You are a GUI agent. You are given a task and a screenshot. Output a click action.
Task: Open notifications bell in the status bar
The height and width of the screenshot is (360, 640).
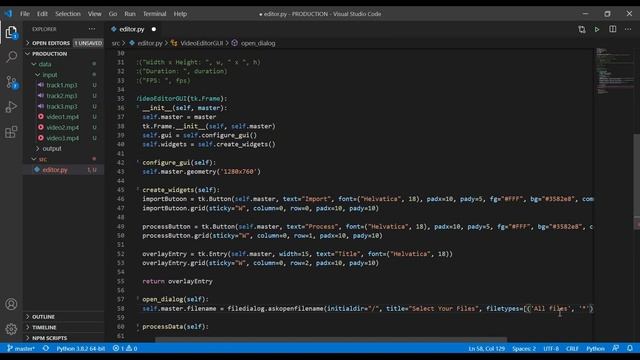pyautogui.click(x=630, y=349)
